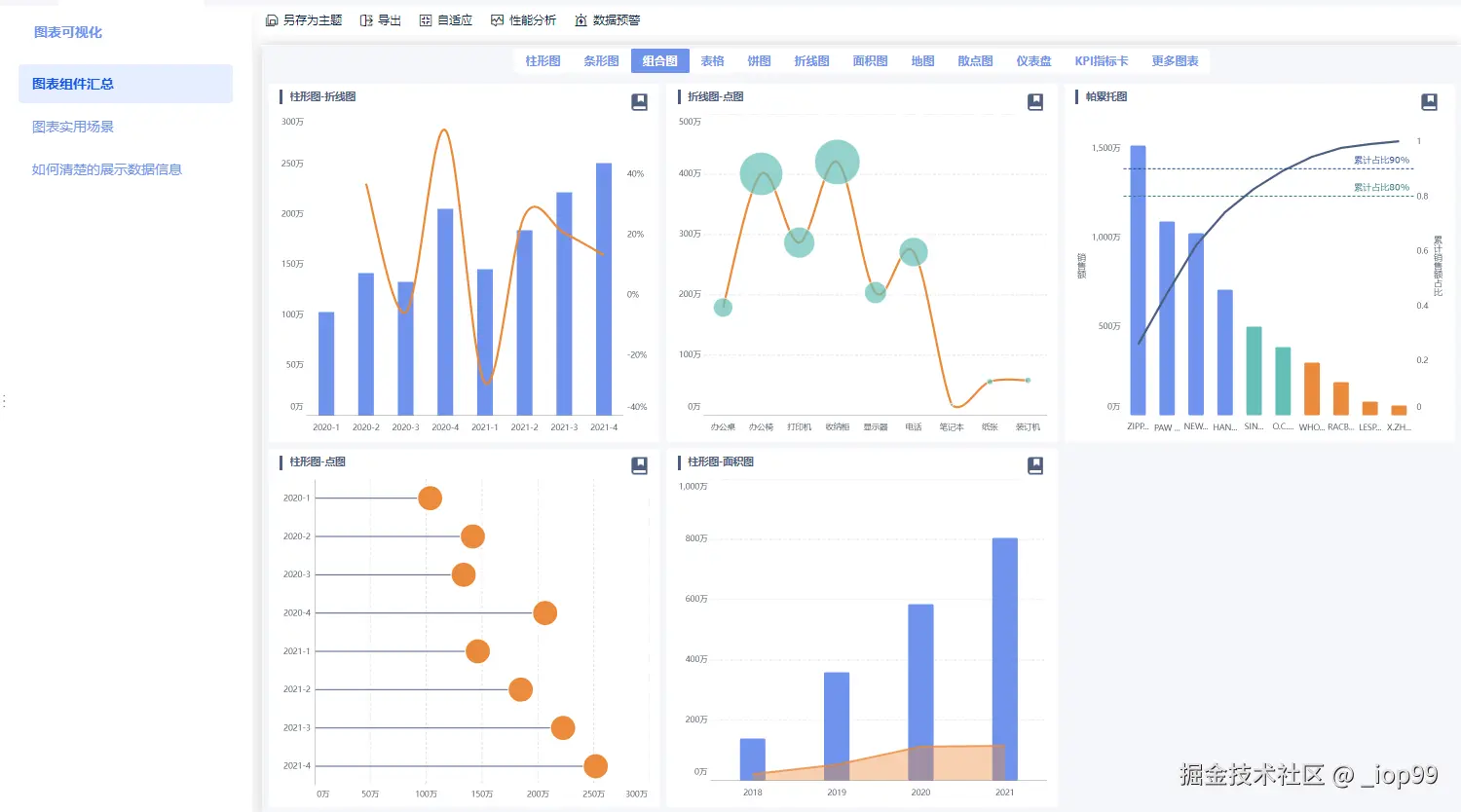Click the 帕累托图 chart title

click(x=1106, y=96)
